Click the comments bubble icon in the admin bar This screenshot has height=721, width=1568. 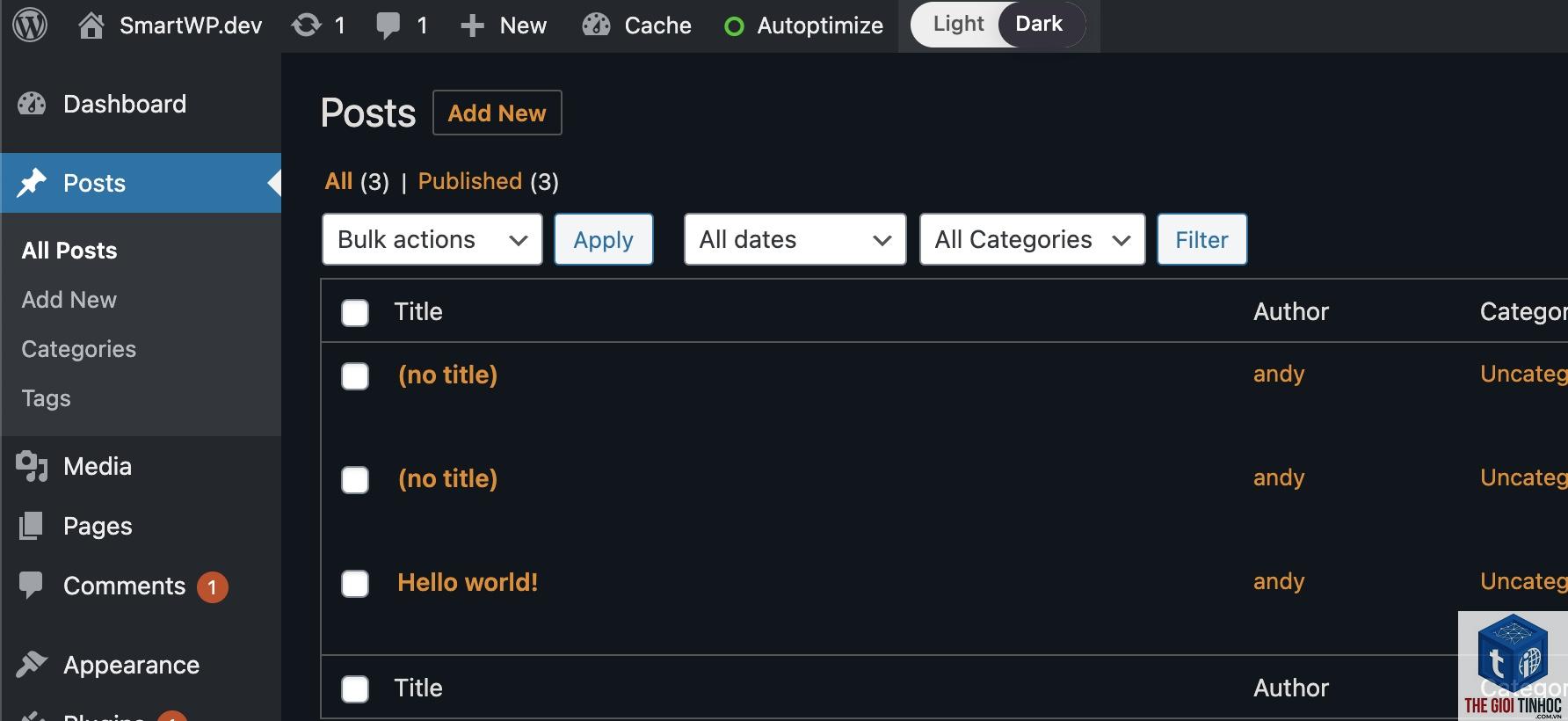point(388,25)
